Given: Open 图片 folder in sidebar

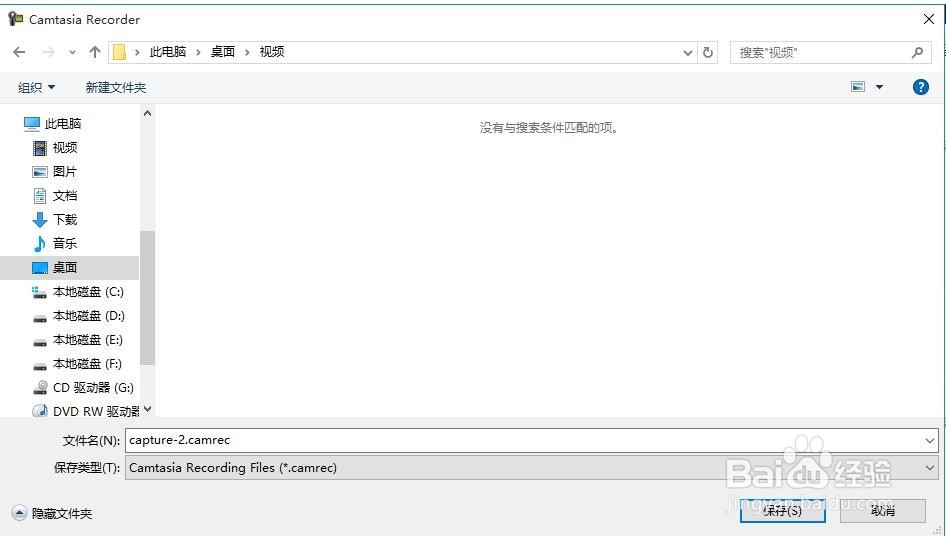Looking at the screenshot, I should click(x=55, y=172).
